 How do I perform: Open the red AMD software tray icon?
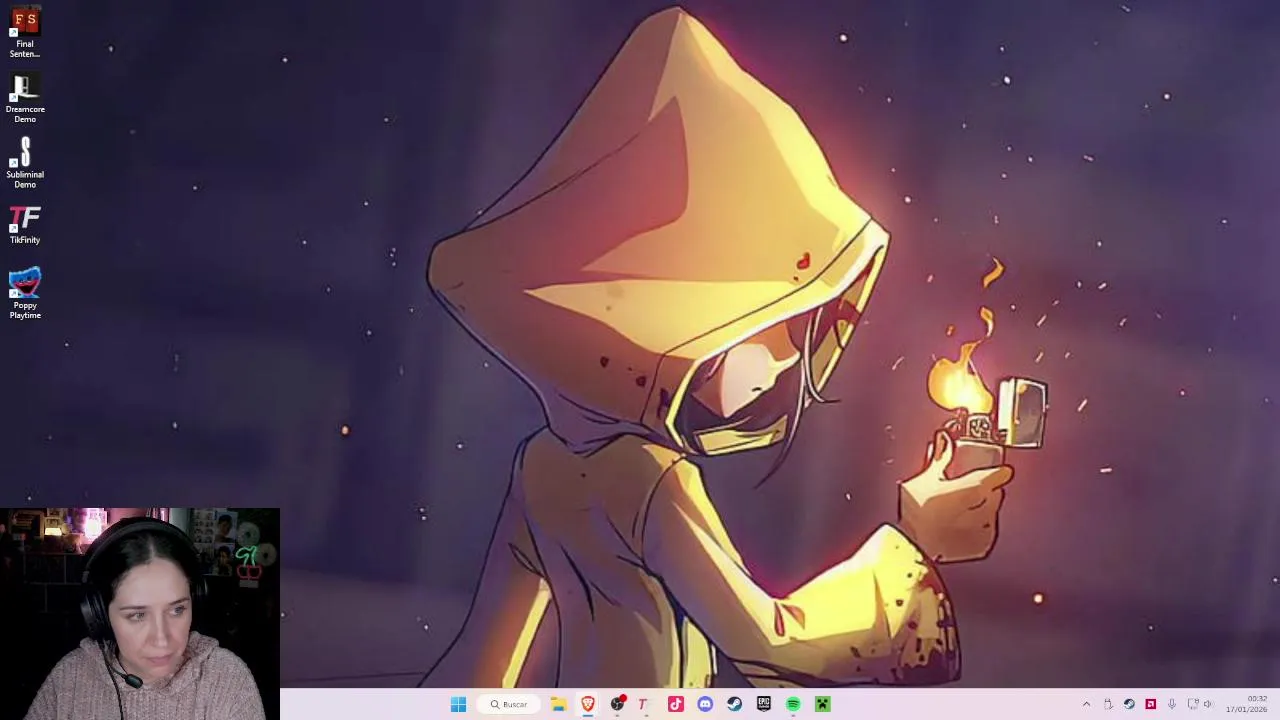tap(1150, 704)
